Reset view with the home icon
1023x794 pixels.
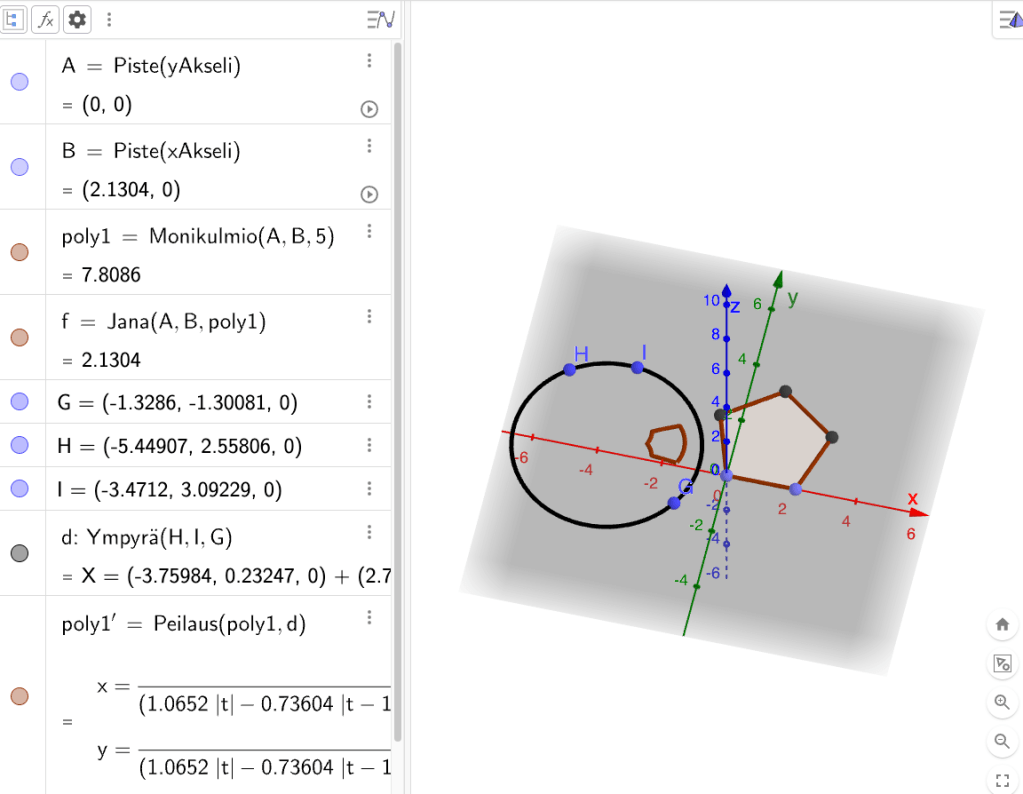coord(1001,625)
